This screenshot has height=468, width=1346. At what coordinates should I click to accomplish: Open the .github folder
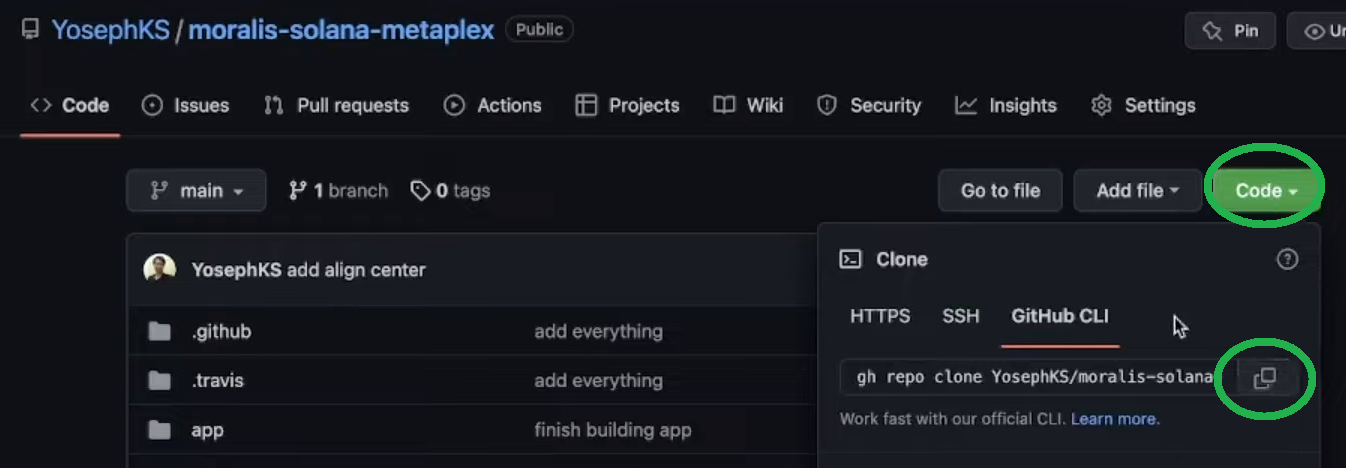221,331
